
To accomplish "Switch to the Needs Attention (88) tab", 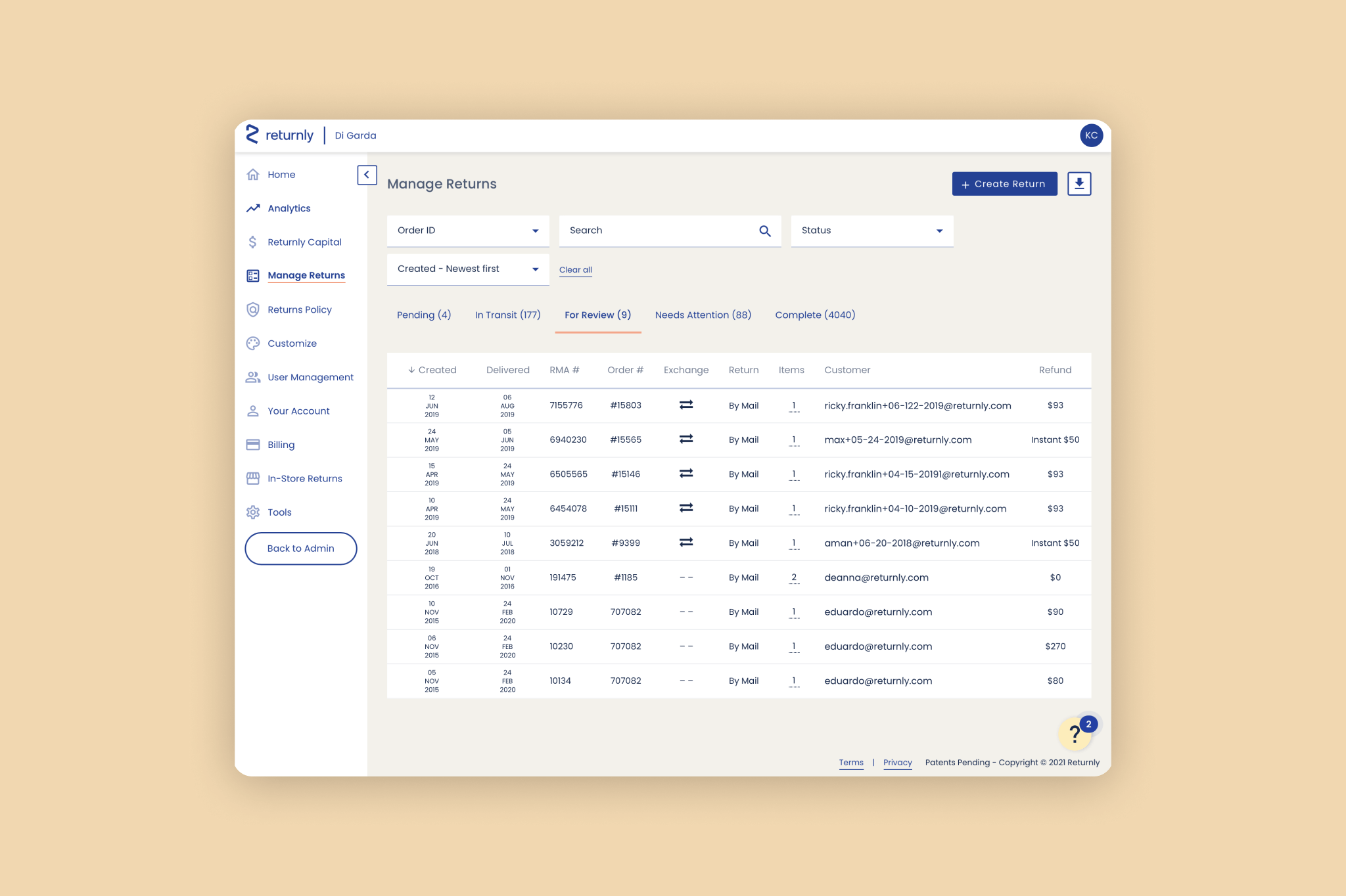I will tap(703, 315).
